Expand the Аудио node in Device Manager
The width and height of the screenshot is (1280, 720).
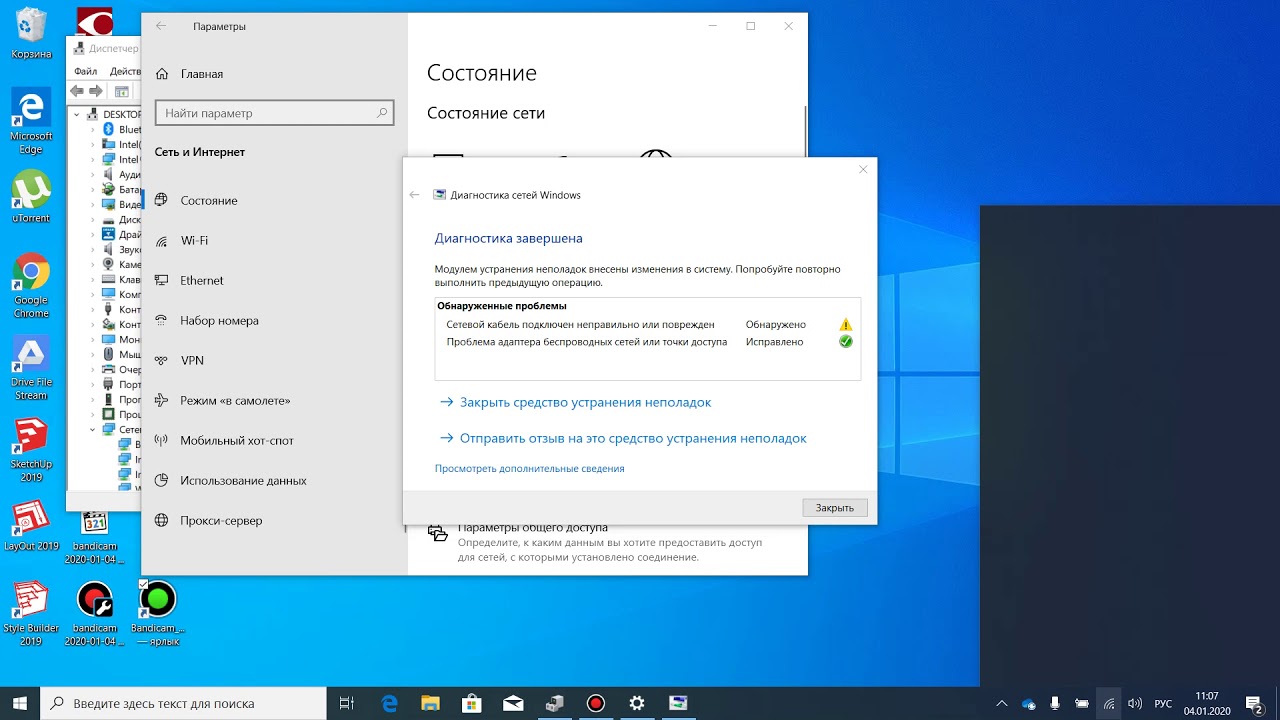pos(94,174)
